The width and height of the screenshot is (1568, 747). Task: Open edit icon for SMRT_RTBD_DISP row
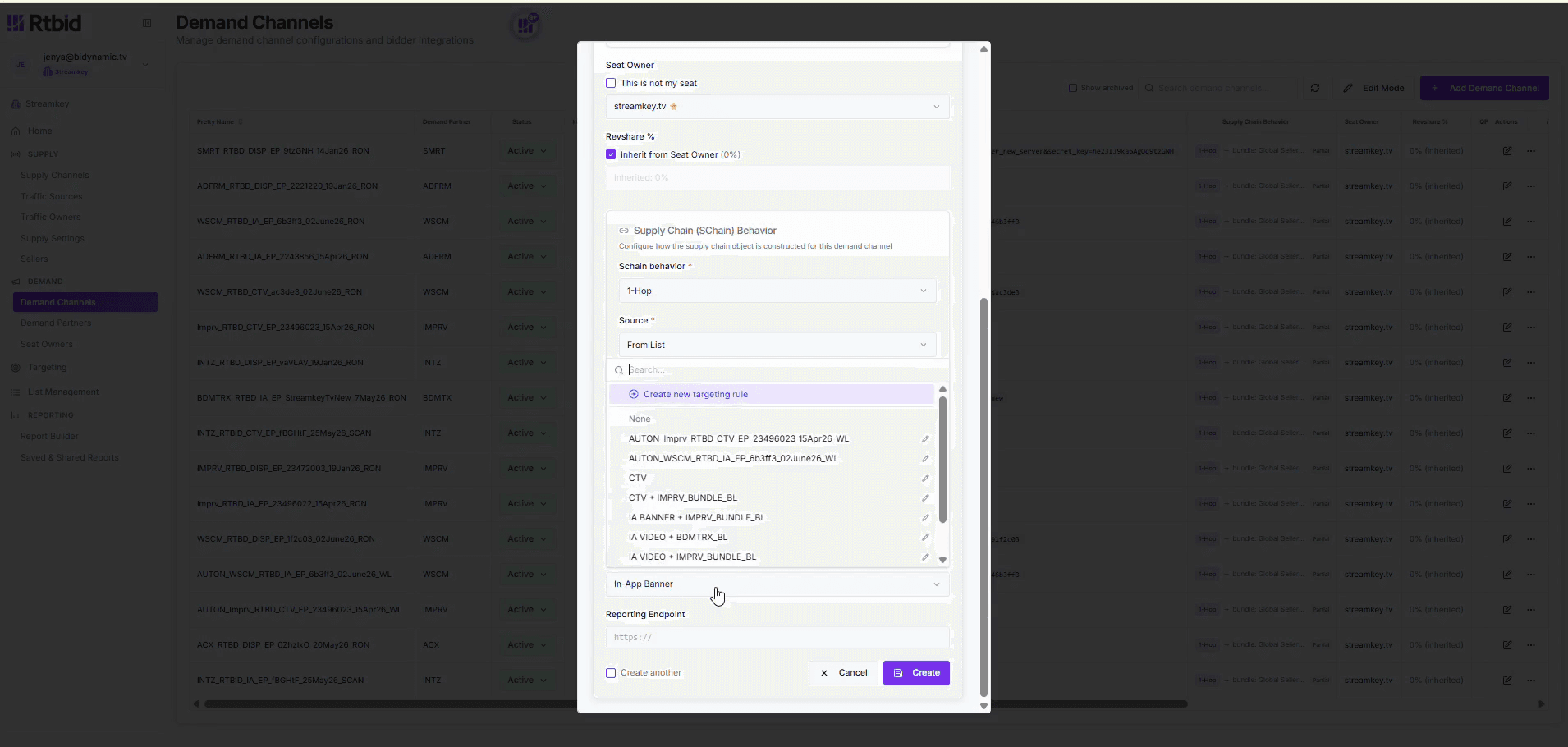point(1507,151)
